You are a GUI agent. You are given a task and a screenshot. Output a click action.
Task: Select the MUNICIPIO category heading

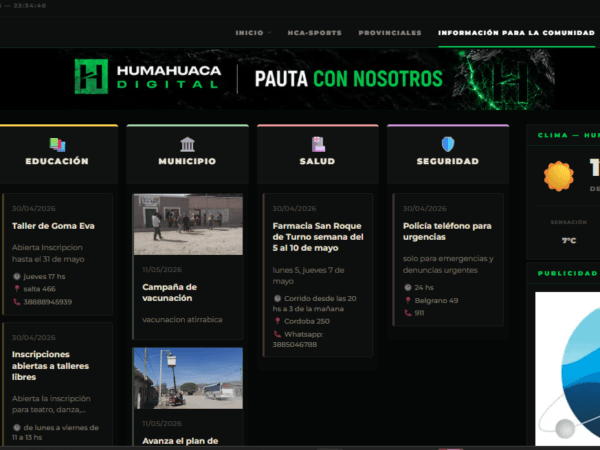pyautogui.click(x=188, y=161)
